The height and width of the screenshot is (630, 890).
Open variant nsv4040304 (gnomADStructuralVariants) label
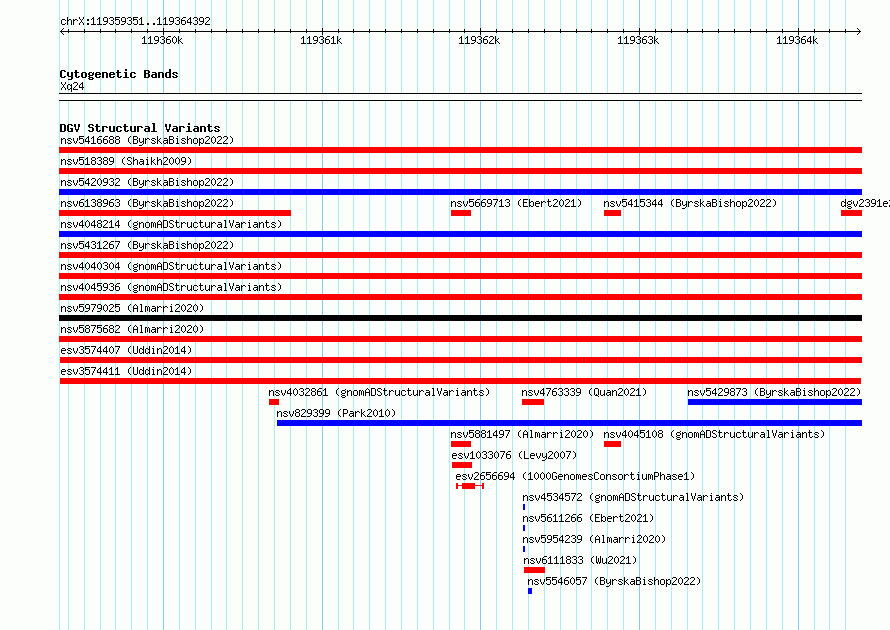(x=171, y=266)
